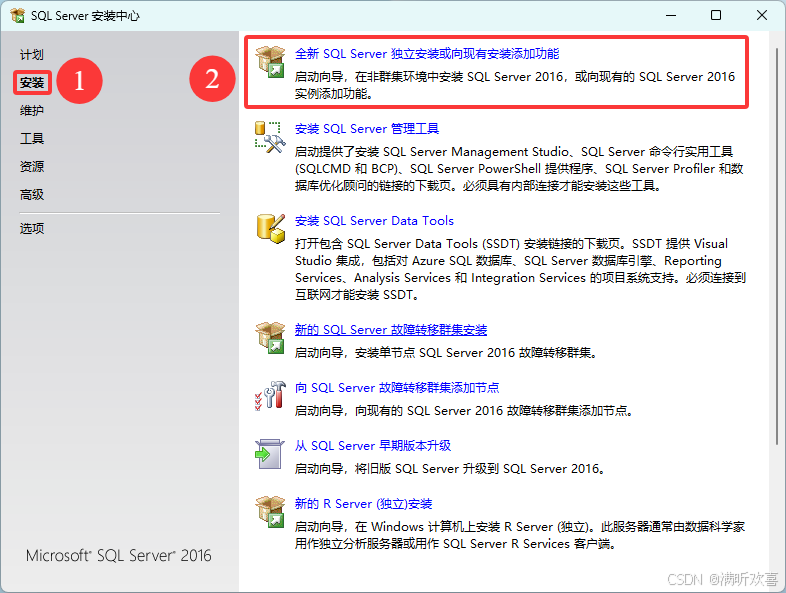Select the 安装 sidebar item
The image size is (786, 593).
tap(32, 82)
